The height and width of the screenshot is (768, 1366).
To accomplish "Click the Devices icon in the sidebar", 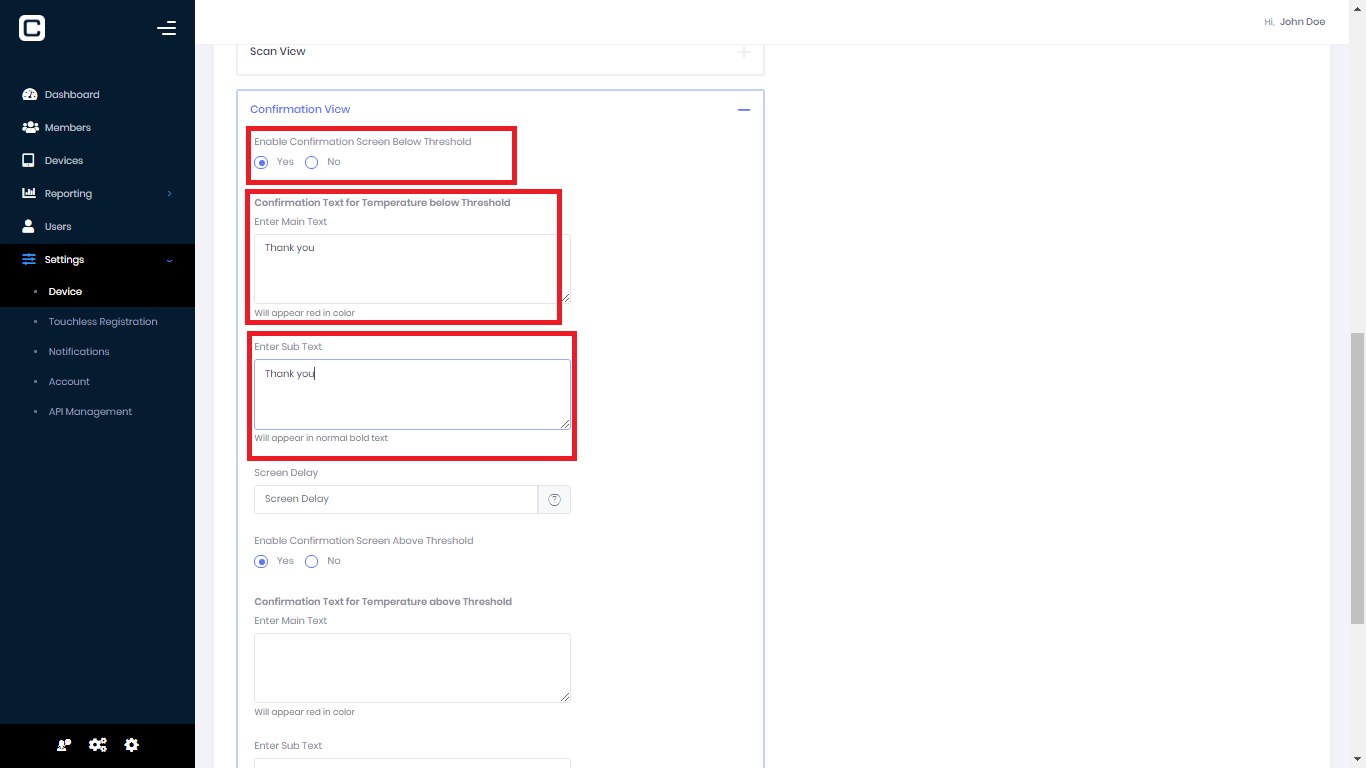I will click(x=29, y=160).
